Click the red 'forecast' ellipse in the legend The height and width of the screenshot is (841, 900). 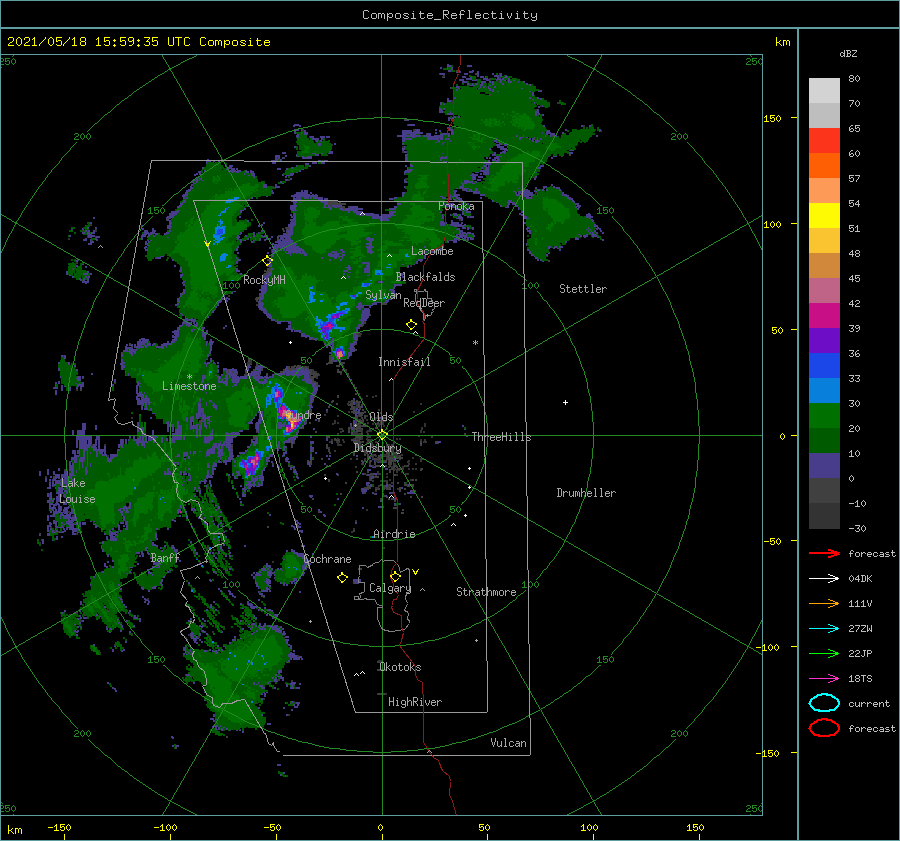[x=824, y=728]
